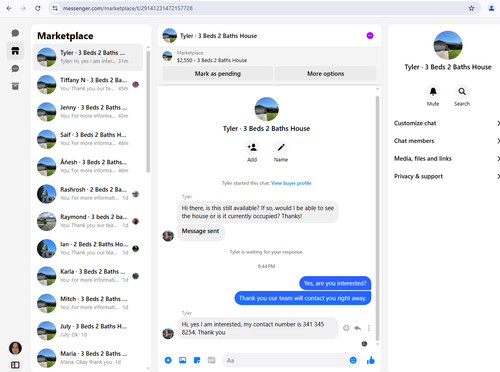Click the browser forward arrow
Screen dimensions: 500x372
[23, 8]
